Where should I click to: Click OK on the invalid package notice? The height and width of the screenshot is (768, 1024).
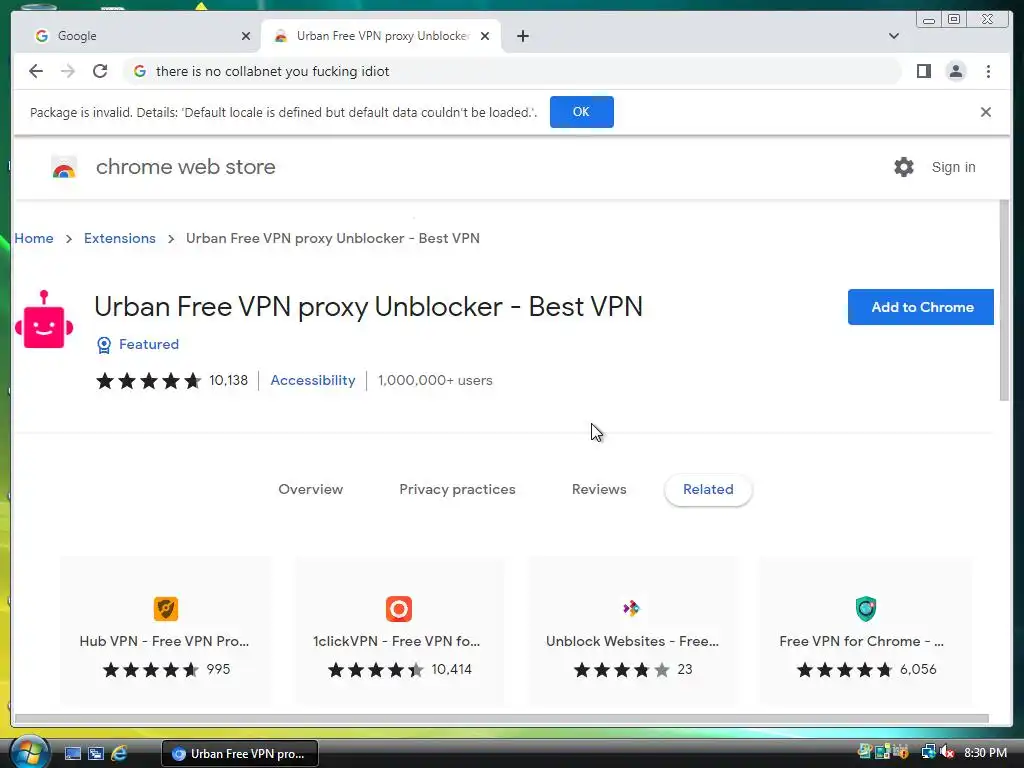click(581, 112)
